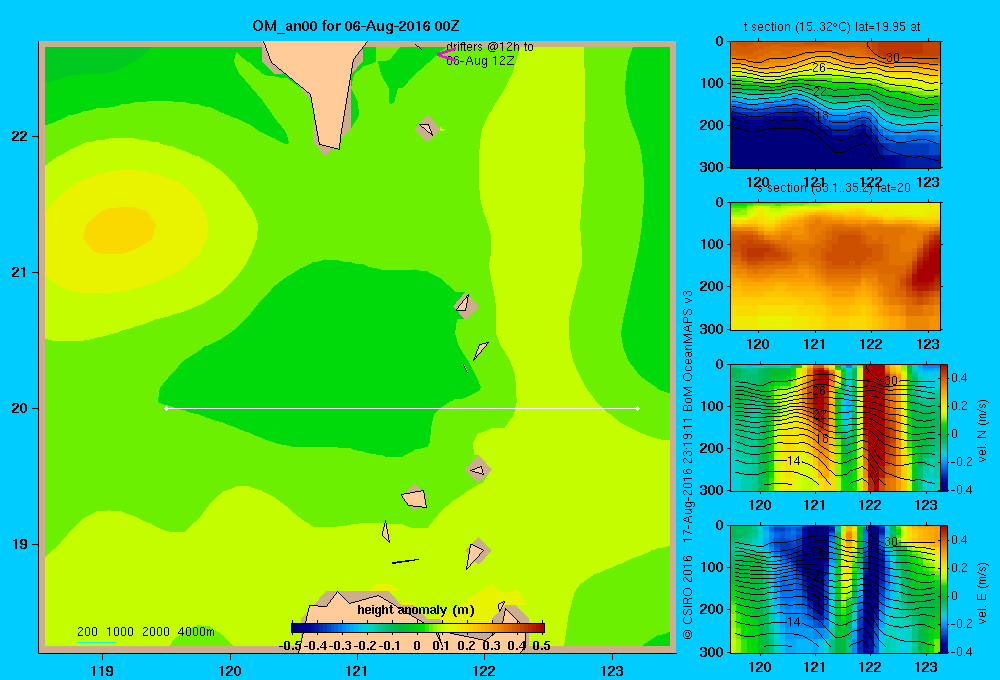The width and height of the screenshot is (1000, 680).
Task: Open the eastward velocity section plot
Action: click(835, 589)
